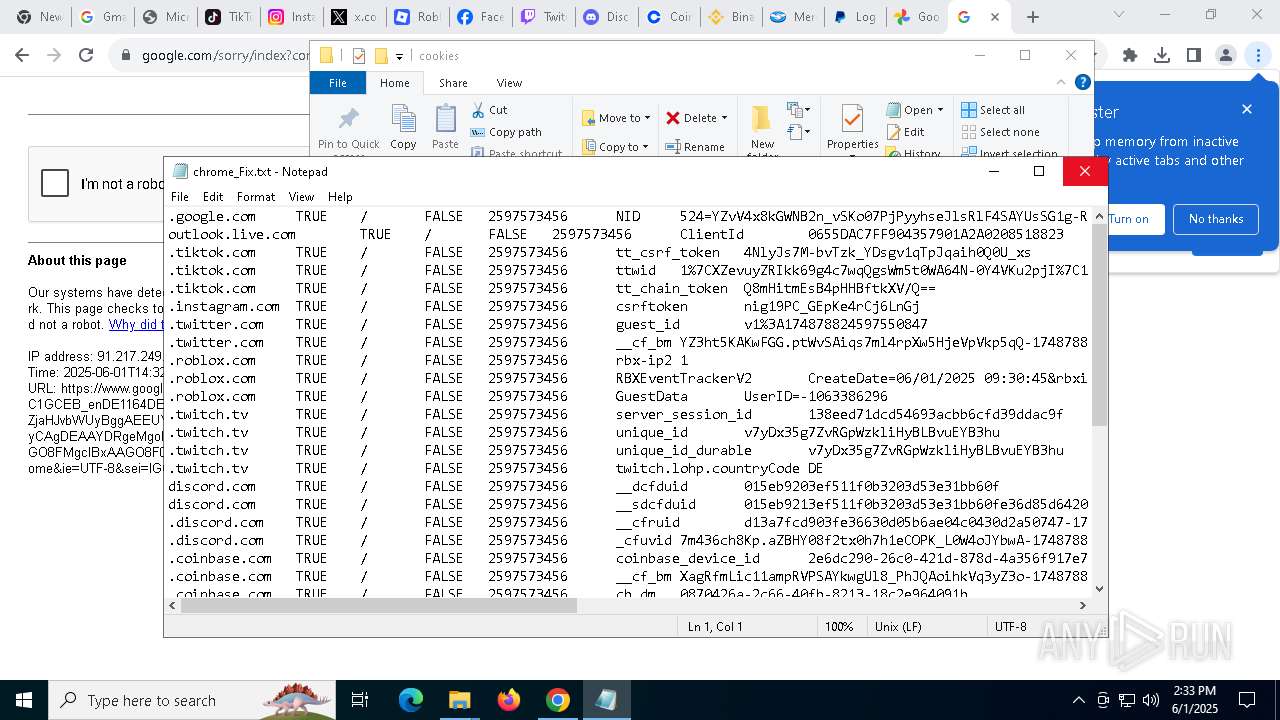
Task: Switch to the Share ribbon tab in Explorer
Action: (x=453, y=83)
